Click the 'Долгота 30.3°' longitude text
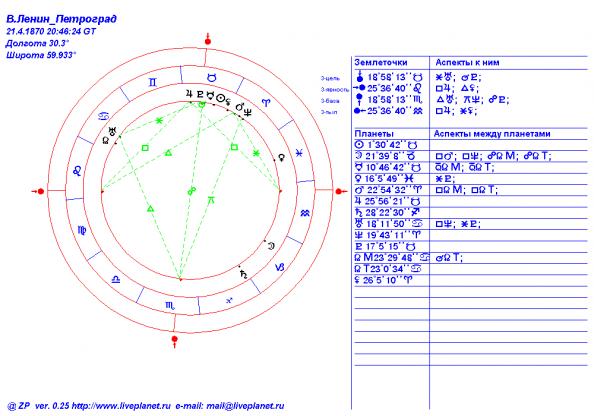594x416 pixels. (x=38, y=43)
